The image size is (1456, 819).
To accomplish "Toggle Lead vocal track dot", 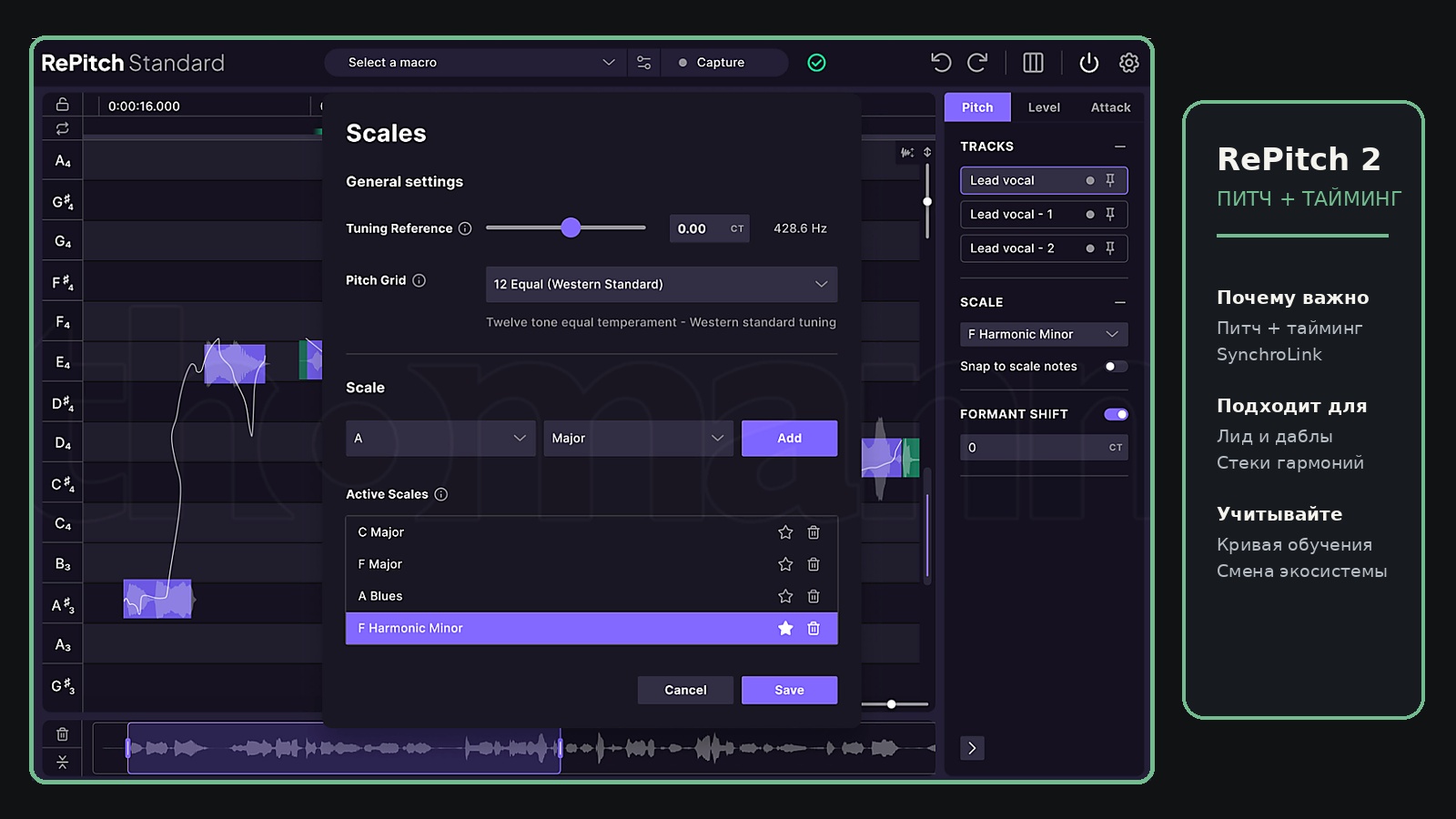I will coord(1090,180).
